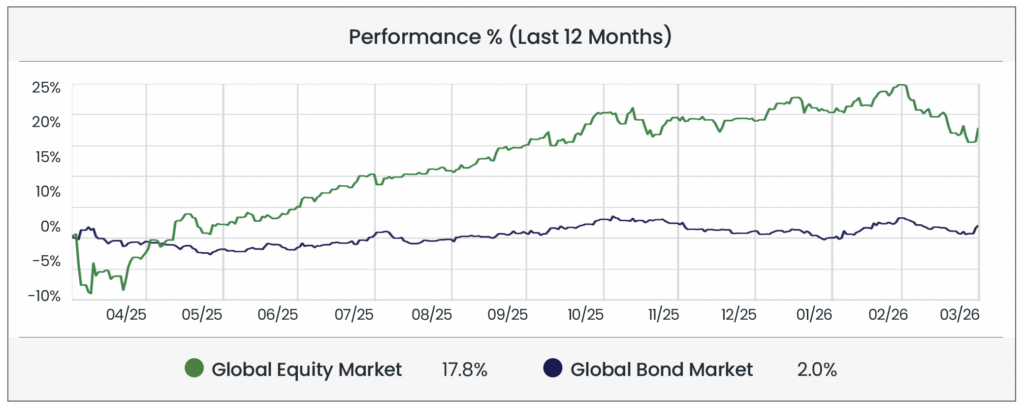Viewport: 1024px width, 407px height.
Task: Click the 25% y-axis label
Action: (x=46, y=87)
